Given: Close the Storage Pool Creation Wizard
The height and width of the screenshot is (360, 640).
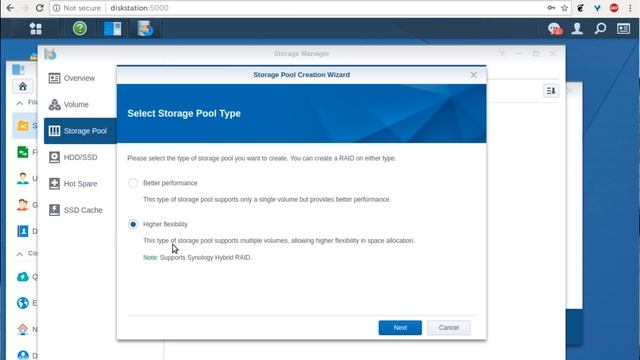Looking at the screenshot, I should click(x=473, y=75).
